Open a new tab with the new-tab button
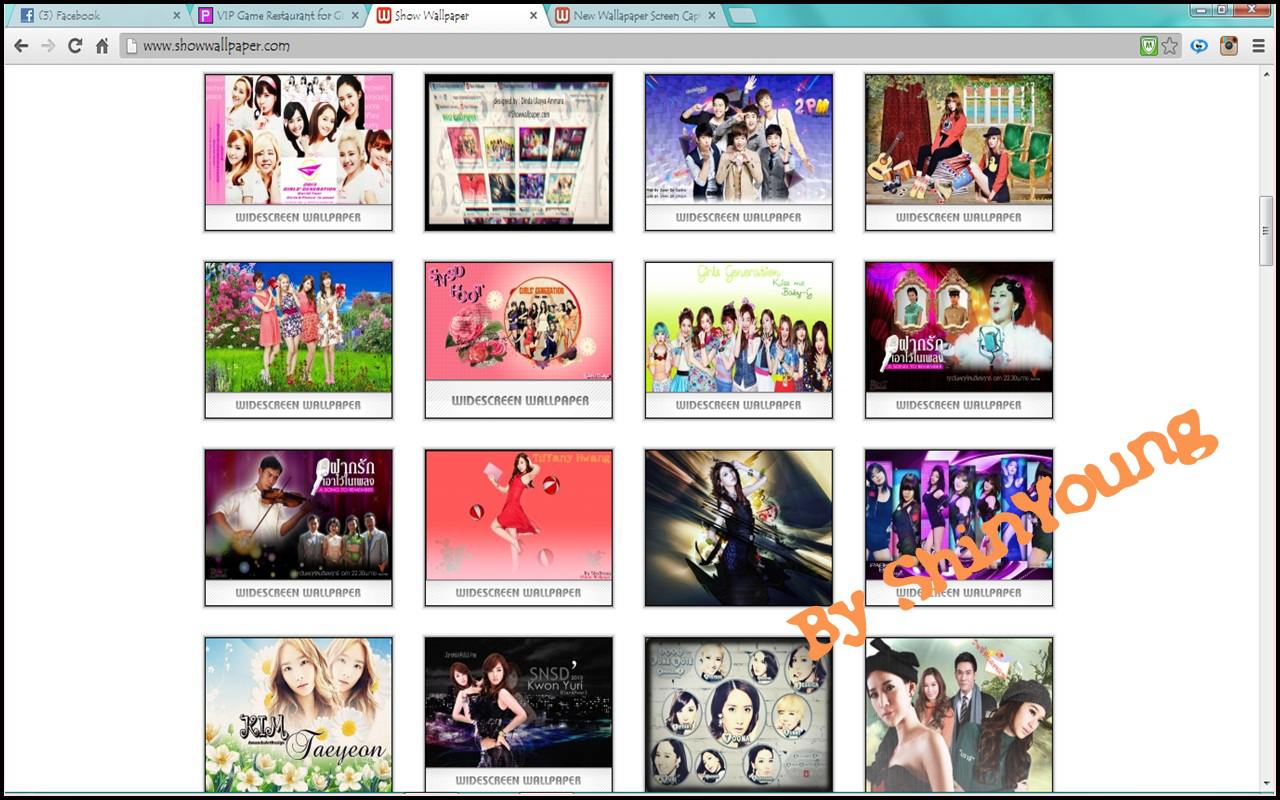The height and width of the screenshot is (800, 1280). 742,16
